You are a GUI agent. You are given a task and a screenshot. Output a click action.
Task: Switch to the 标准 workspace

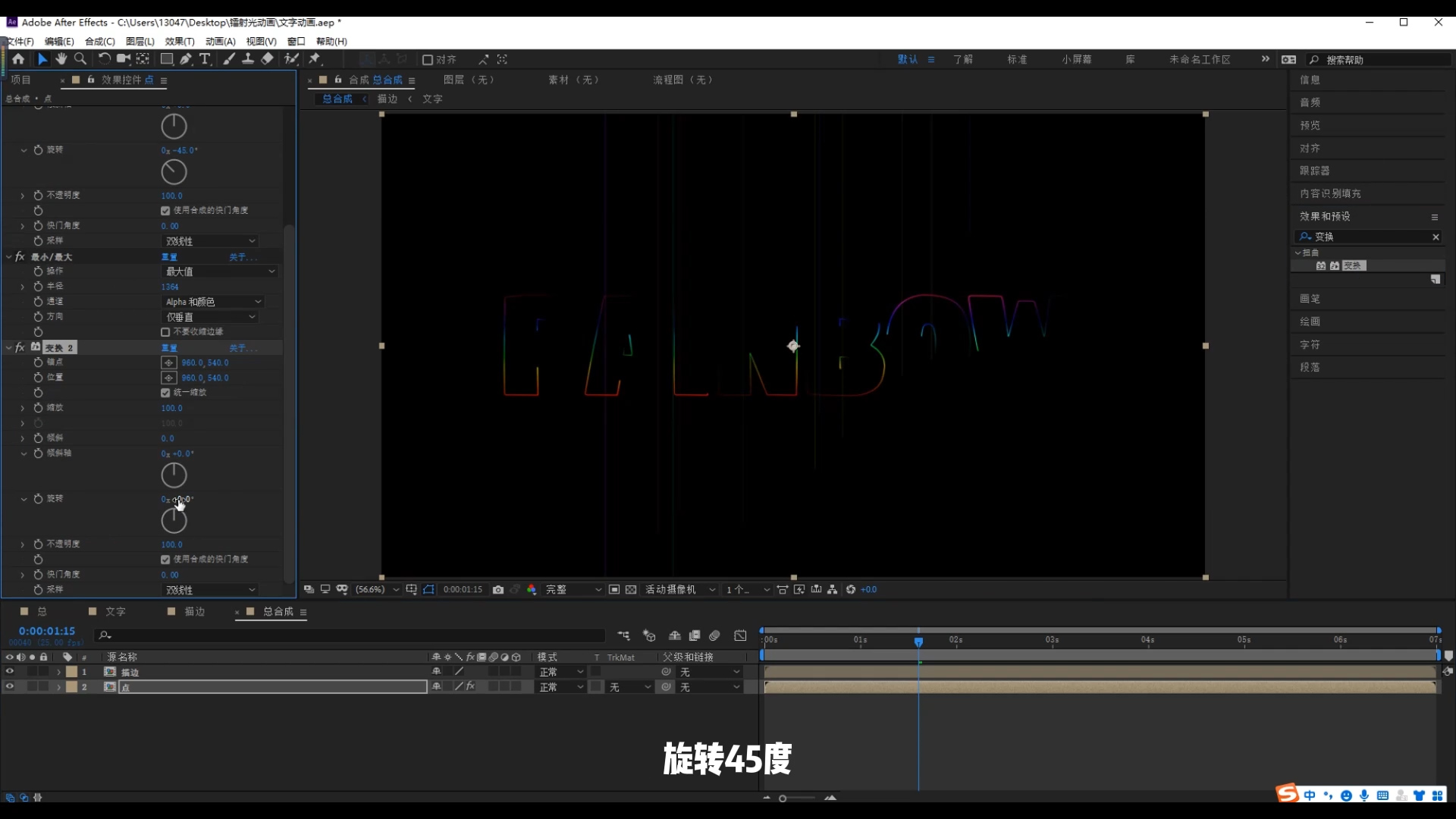click(x=1017, y=59)
